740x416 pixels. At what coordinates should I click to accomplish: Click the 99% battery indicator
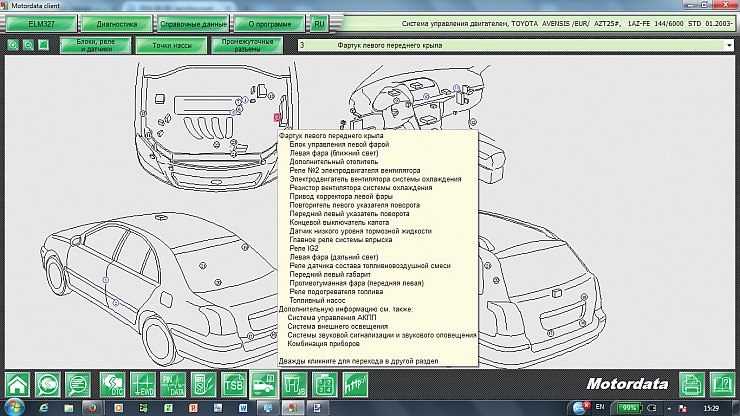pyautogui.click(x=629, y=408)
